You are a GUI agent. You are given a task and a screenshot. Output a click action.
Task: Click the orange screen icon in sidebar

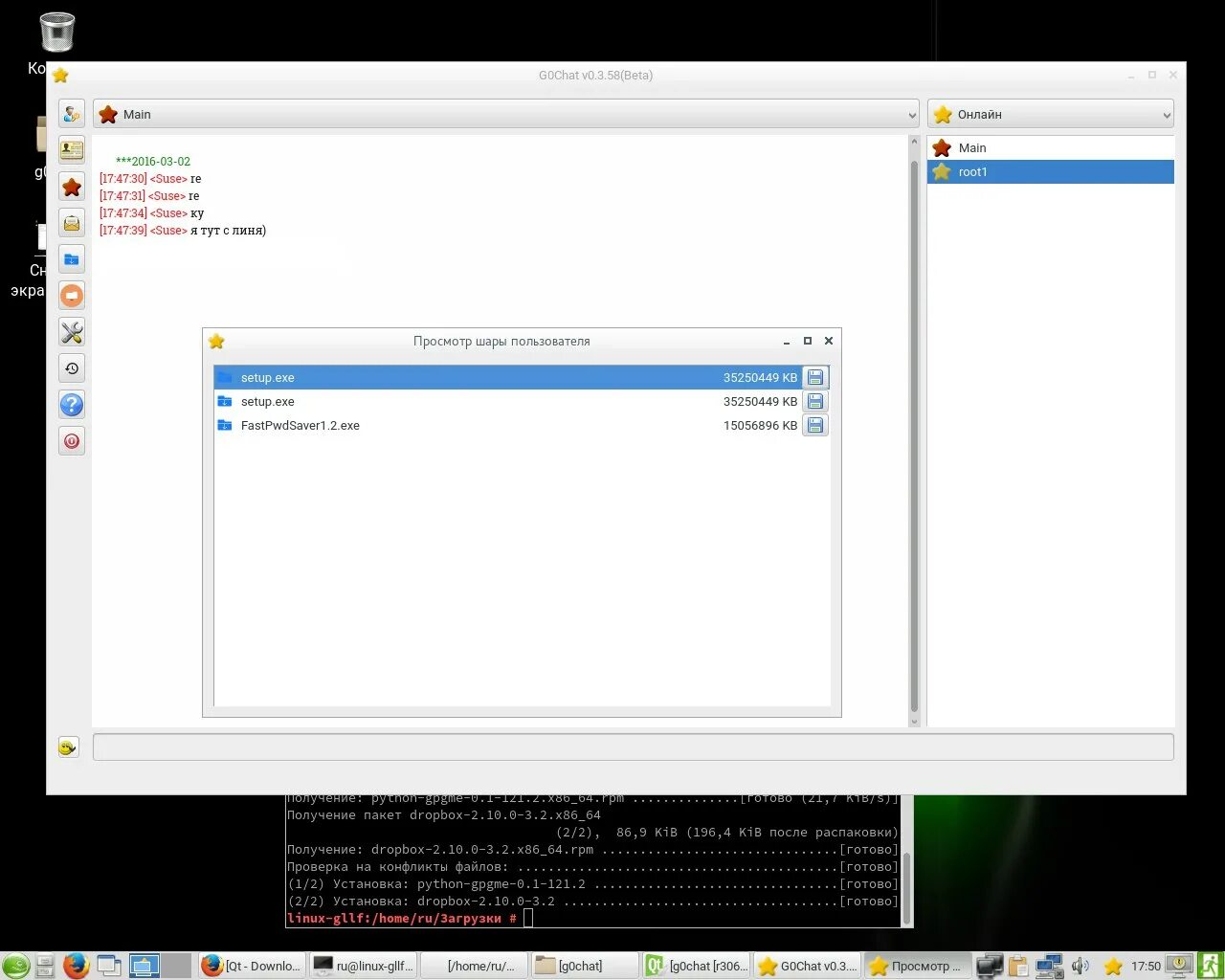(72, 296)
